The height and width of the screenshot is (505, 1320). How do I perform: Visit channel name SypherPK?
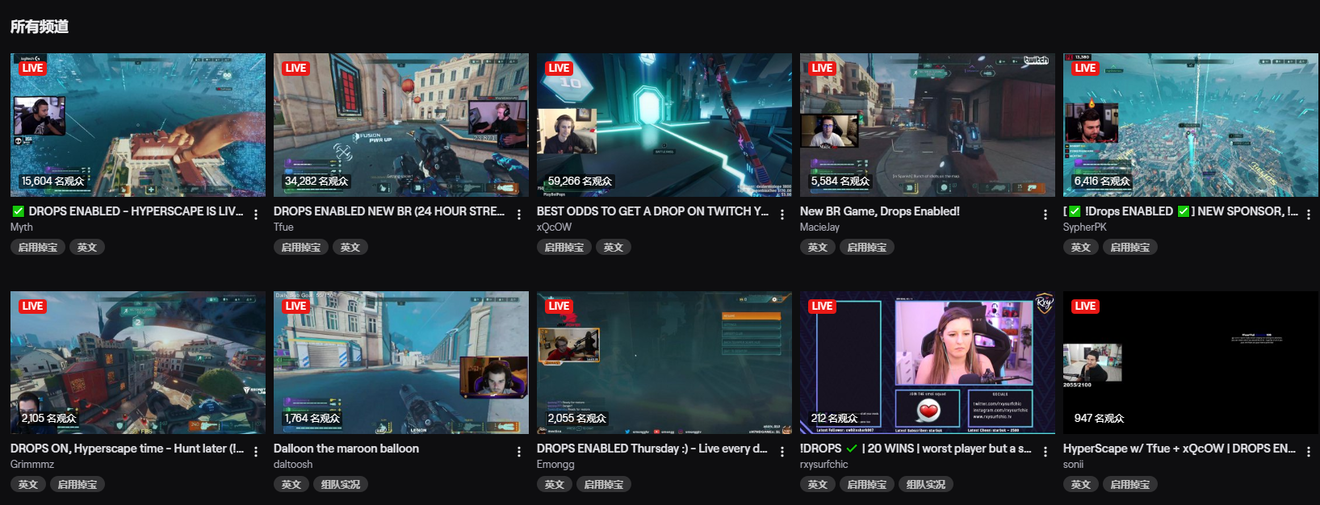click(x=1085, y=228)
